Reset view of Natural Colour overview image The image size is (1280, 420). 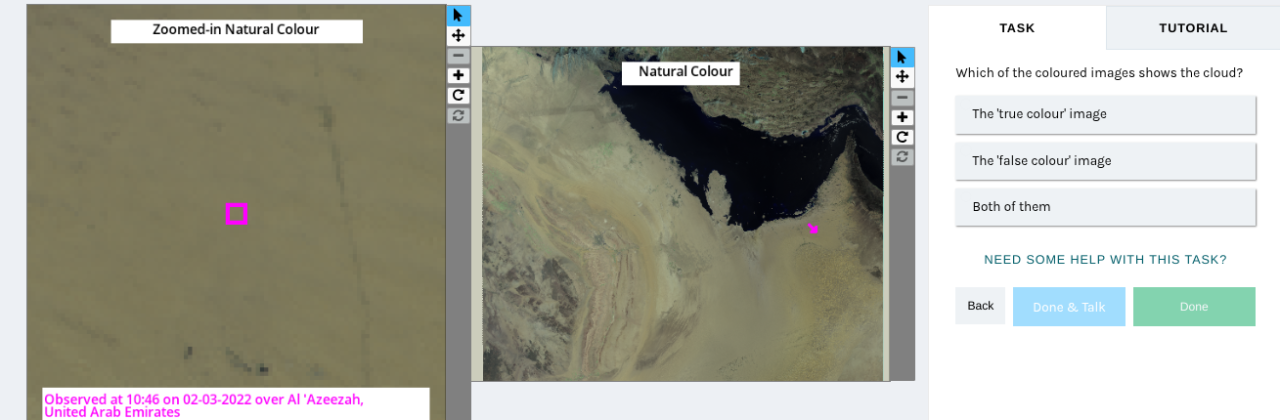901,157
